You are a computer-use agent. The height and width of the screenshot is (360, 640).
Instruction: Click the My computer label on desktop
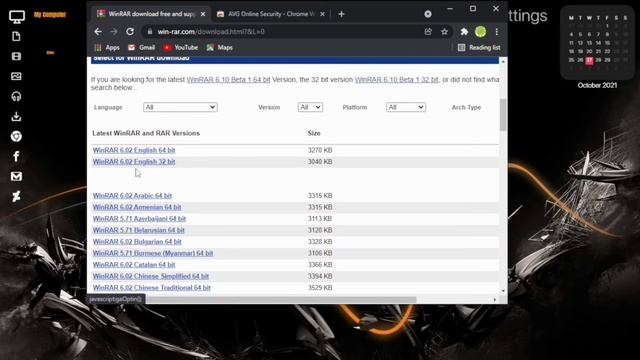click(x=50, y=15)
